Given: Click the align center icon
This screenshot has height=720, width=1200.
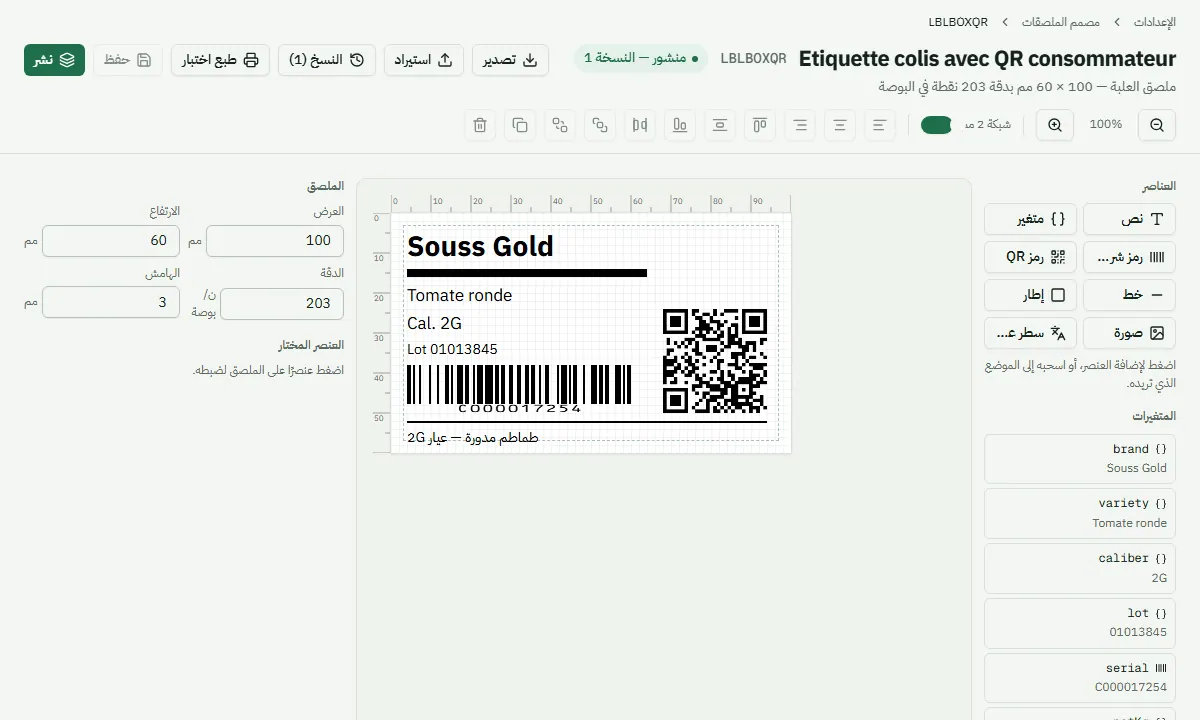Looking at the screenshot, I should [840, 125].
